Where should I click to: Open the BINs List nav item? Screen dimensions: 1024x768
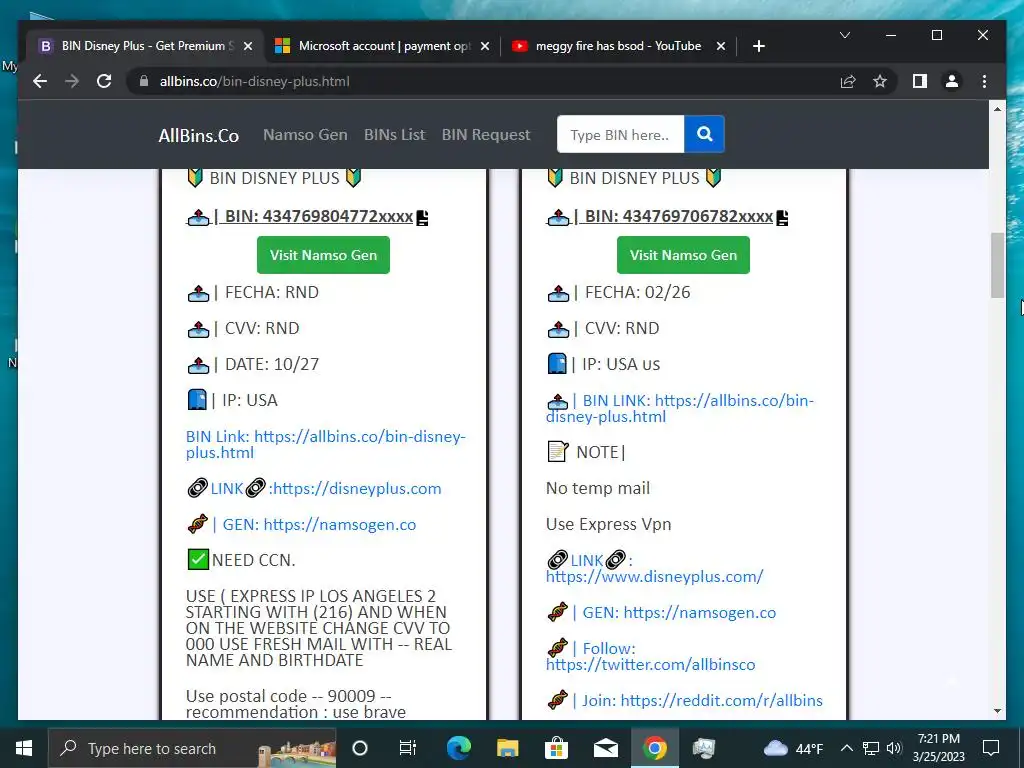[x=394, y=135]
